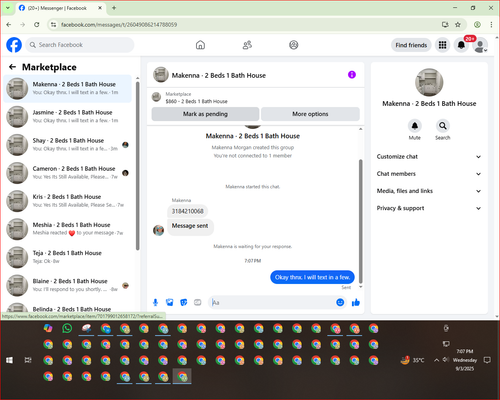Click Makenna's profile picture in info panel
The width and height of the screenshot is (500, 400).
coord(429,82)
